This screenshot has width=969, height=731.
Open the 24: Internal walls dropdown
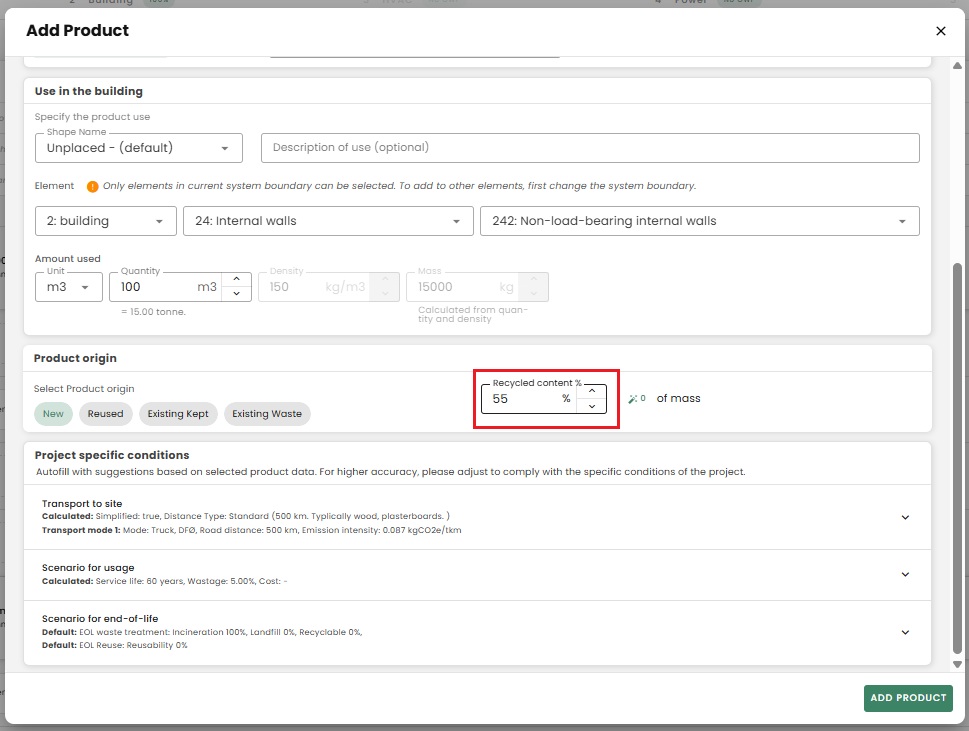click(328, 221)
